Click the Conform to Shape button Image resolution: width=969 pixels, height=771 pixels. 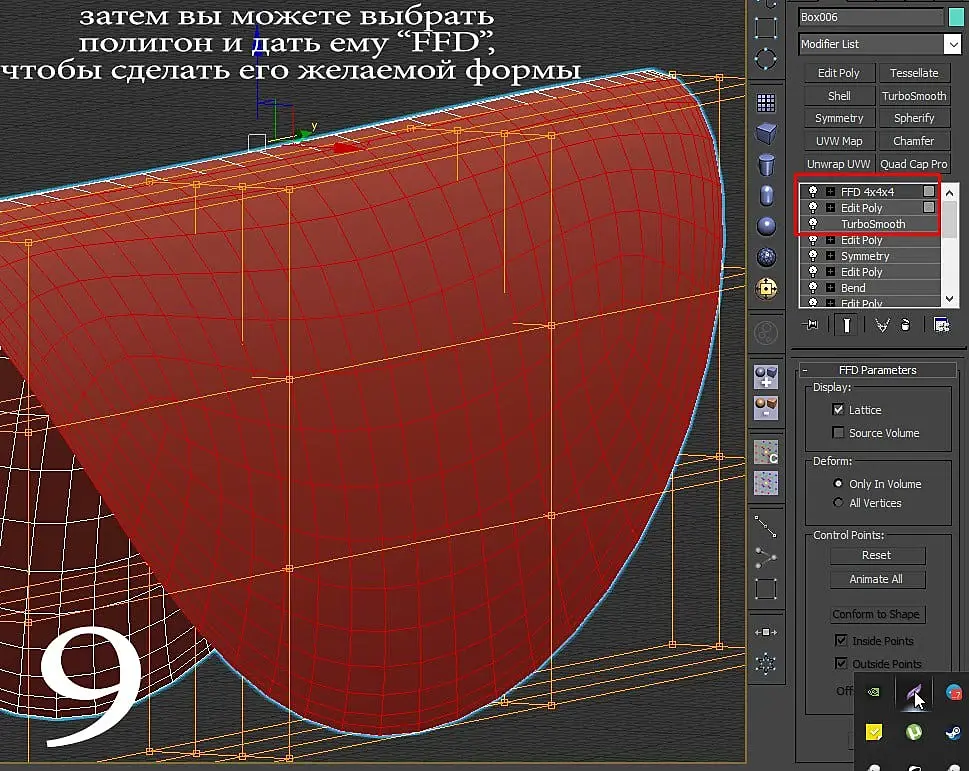[x=877, y=614]
